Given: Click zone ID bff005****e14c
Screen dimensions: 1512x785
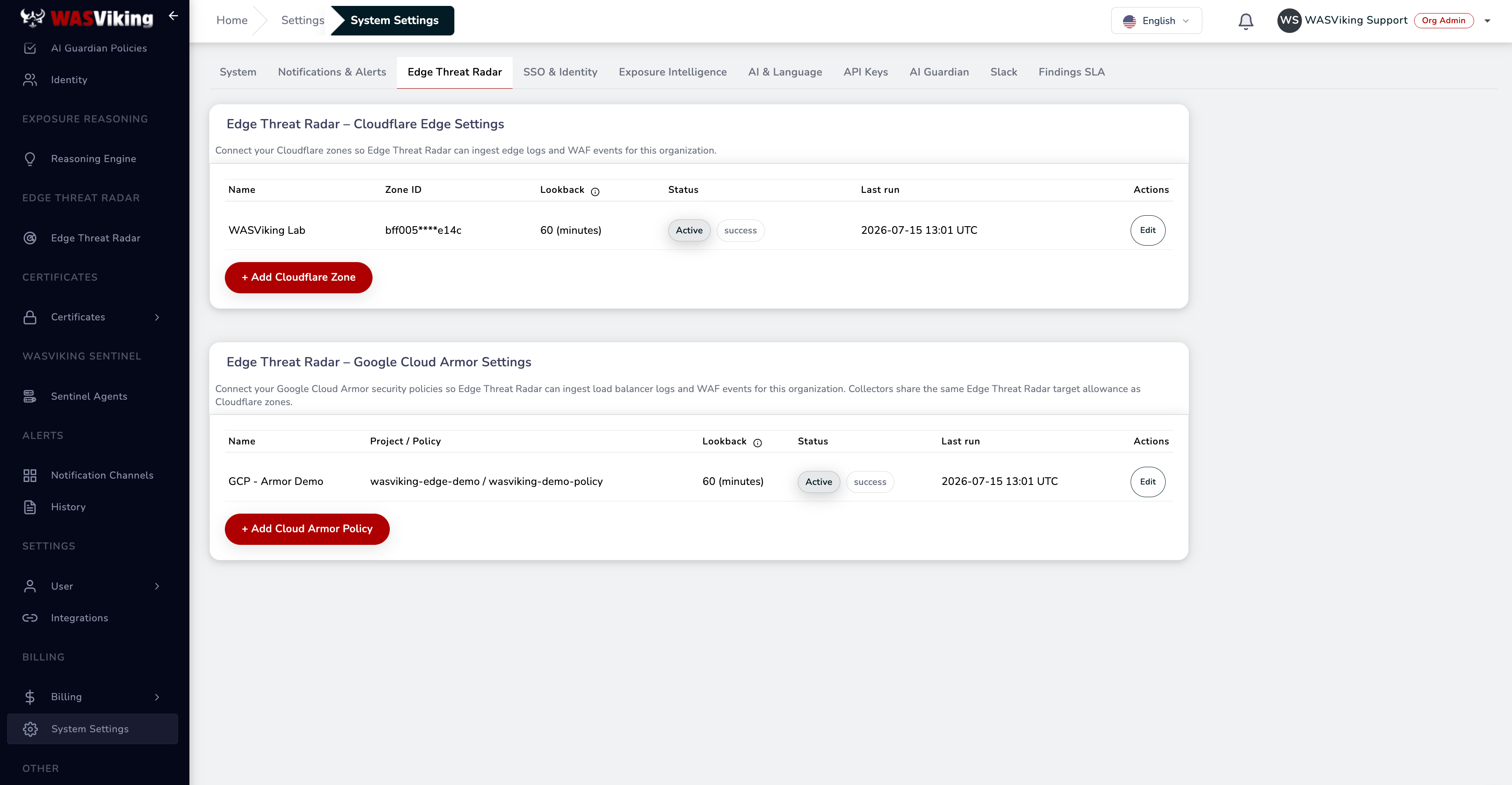Looking at the screenshot, I should (423, 230).
